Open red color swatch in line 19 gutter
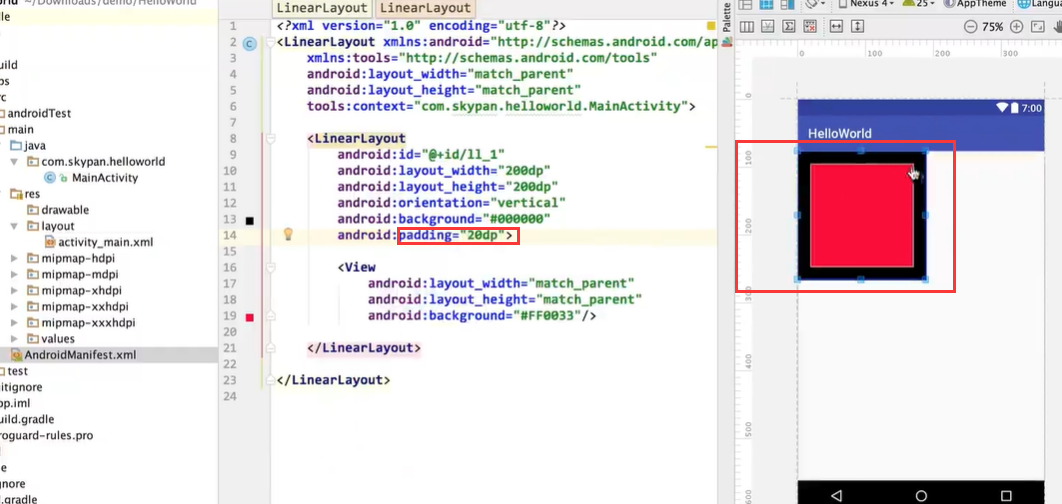Screen dimensions: 1062x504 (x=250, y=318)
